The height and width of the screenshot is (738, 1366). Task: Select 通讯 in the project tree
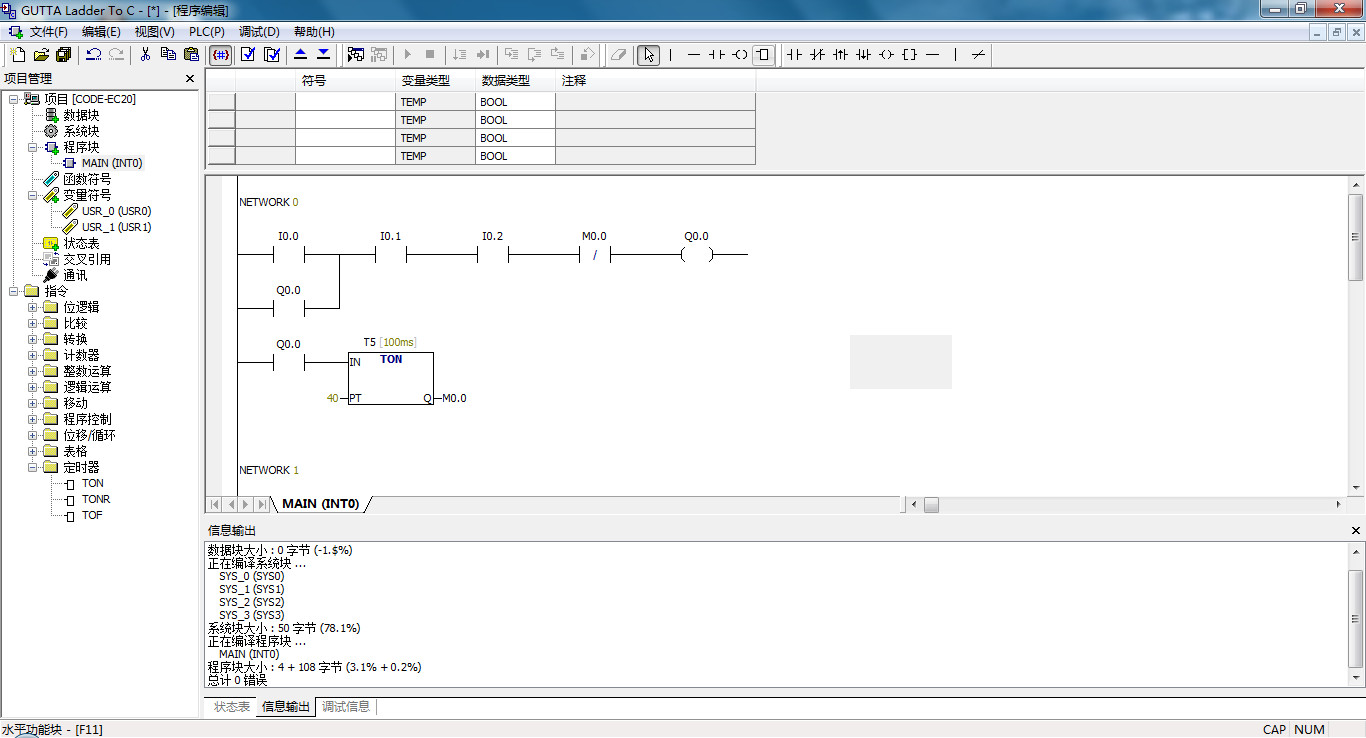75,275
